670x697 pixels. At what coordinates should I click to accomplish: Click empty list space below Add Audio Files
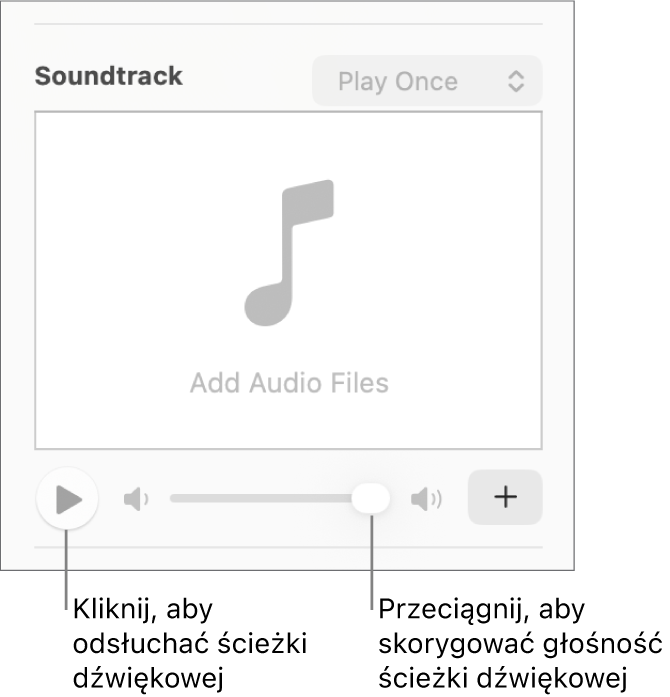(x=289, y=424)
